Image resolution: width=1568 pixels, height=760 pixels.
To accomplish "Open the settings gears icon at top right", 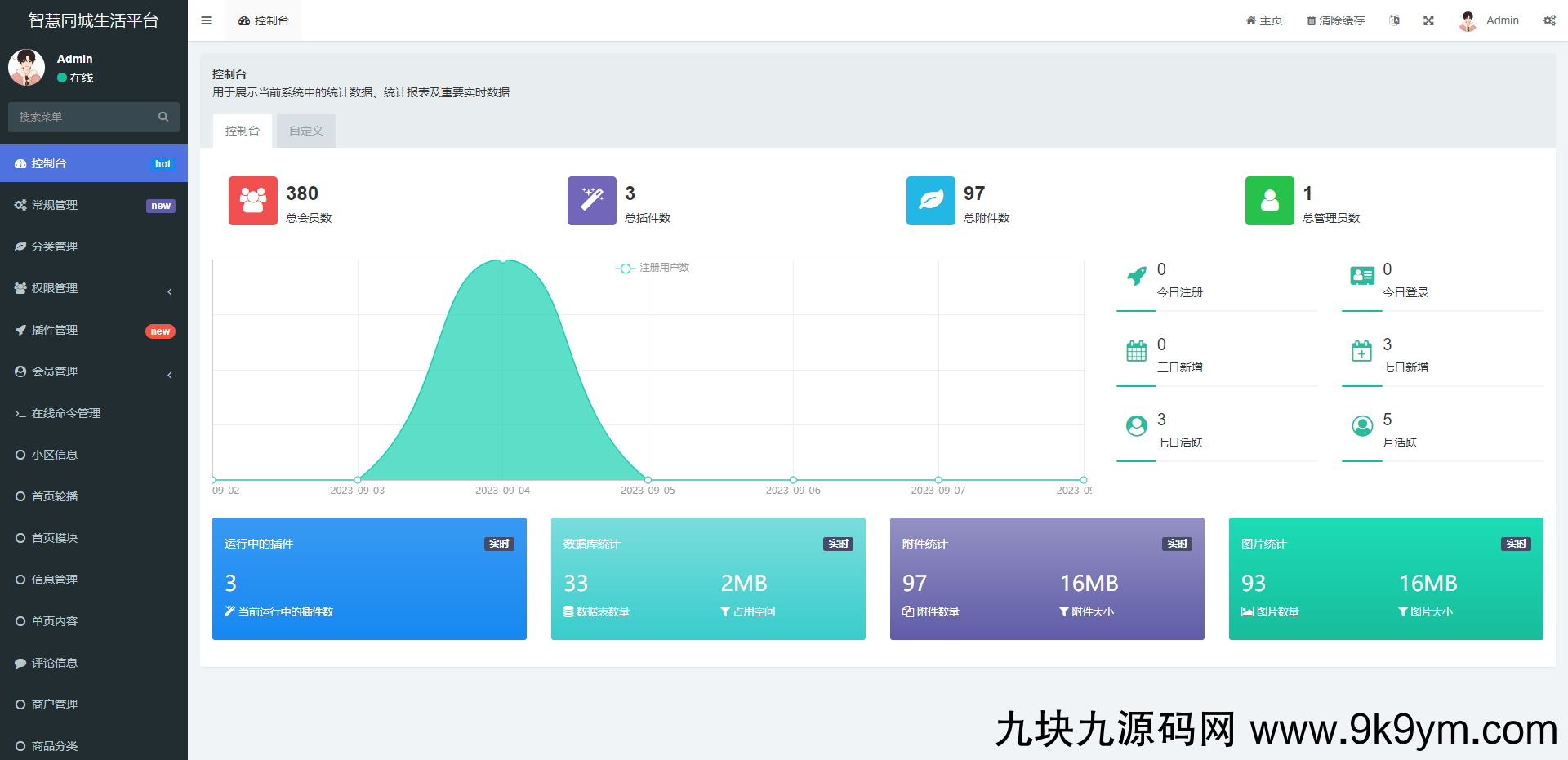I will [x=1548, y=20].
